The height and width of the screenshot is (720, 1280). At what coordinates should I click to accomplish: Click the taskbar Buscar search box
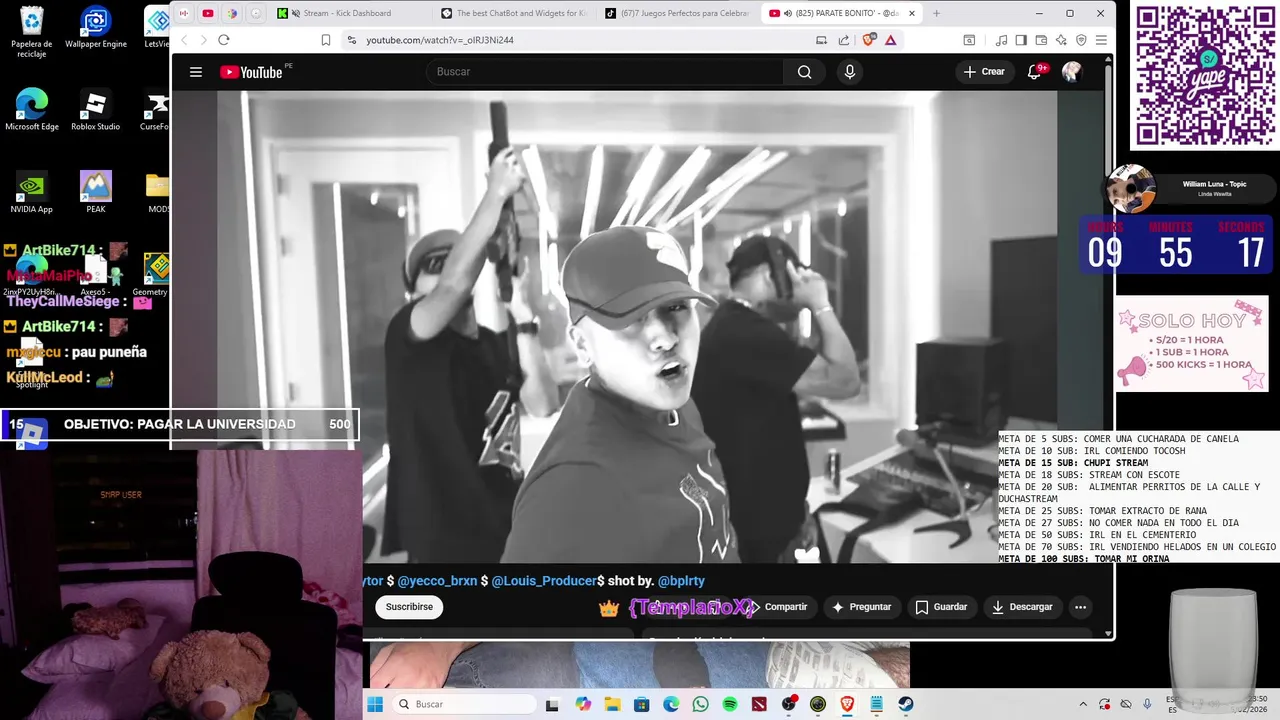pyautogui.click(x=462, y=704)
